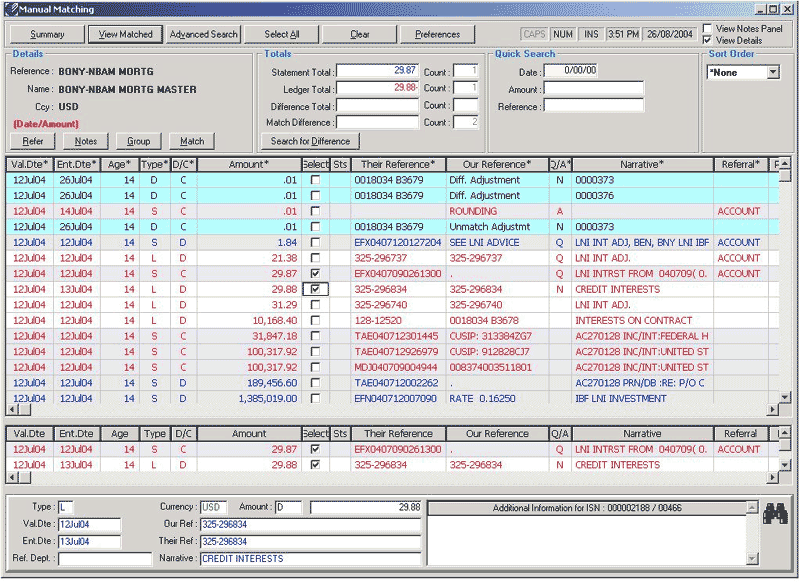Click upper grid vertical scrollbar down arrow
The width and height of the screenshot is (800, 583).
[785, 396]
